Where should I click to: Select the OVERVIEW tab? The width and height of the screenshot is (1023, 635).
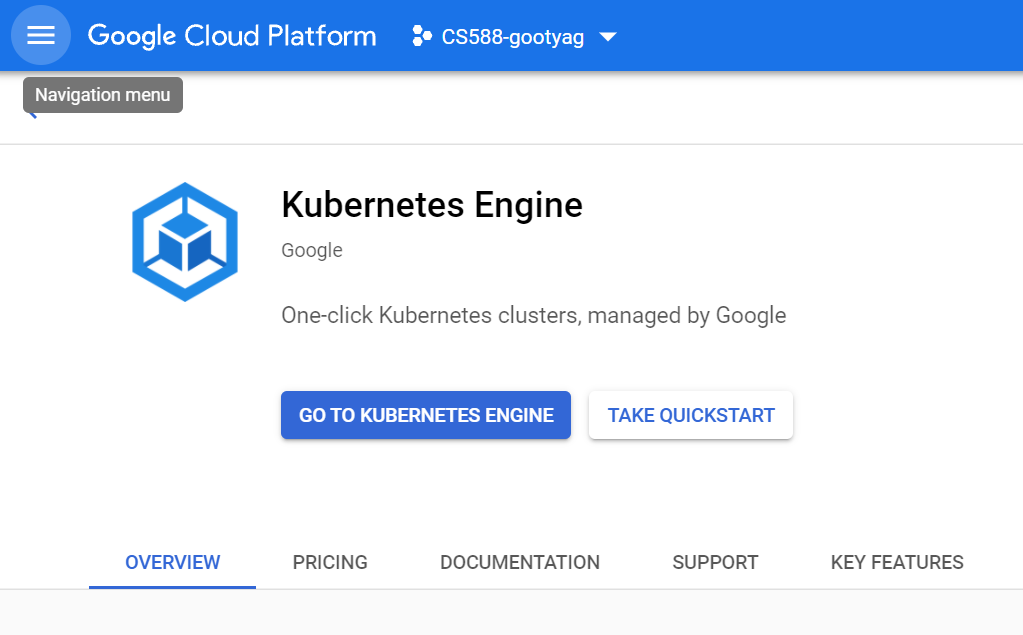point(172,563)
